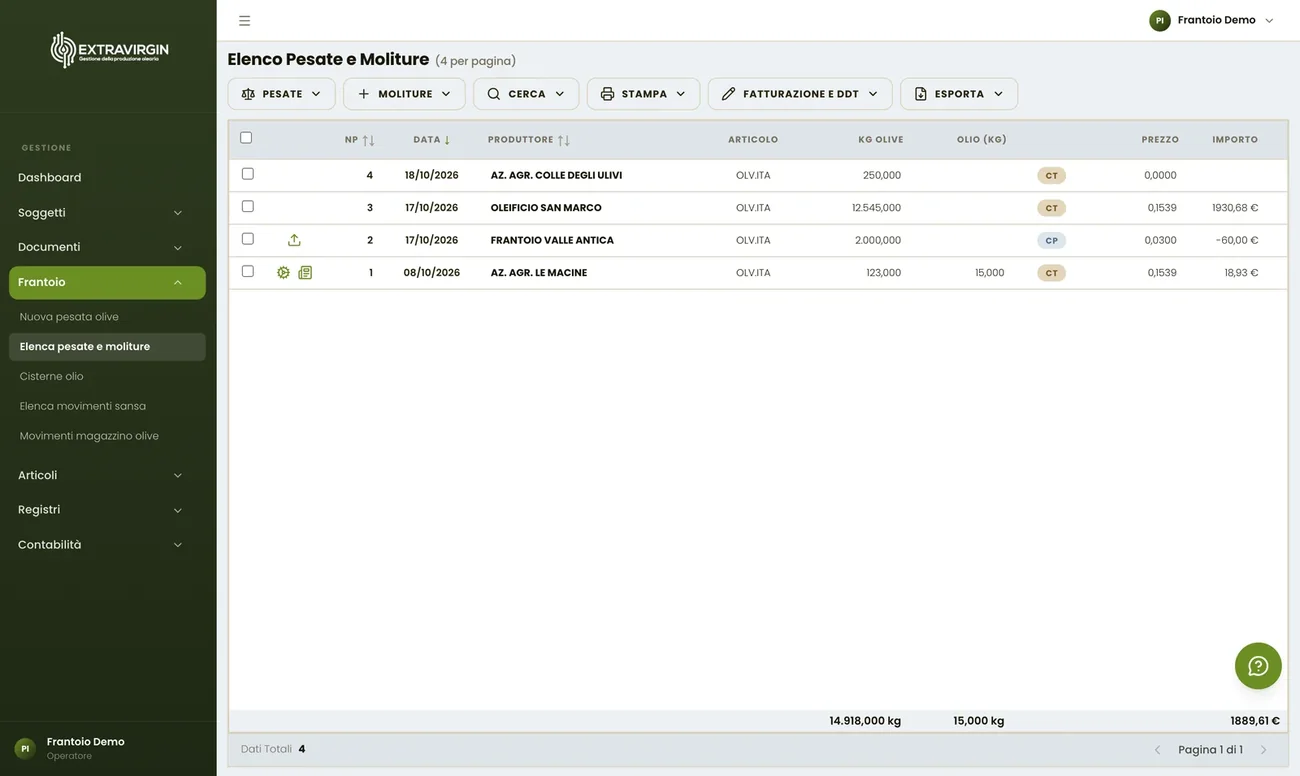Open the Frantoio Demo account menu
This screenshot has width=1300, height=776.
tap(1212, 20)
